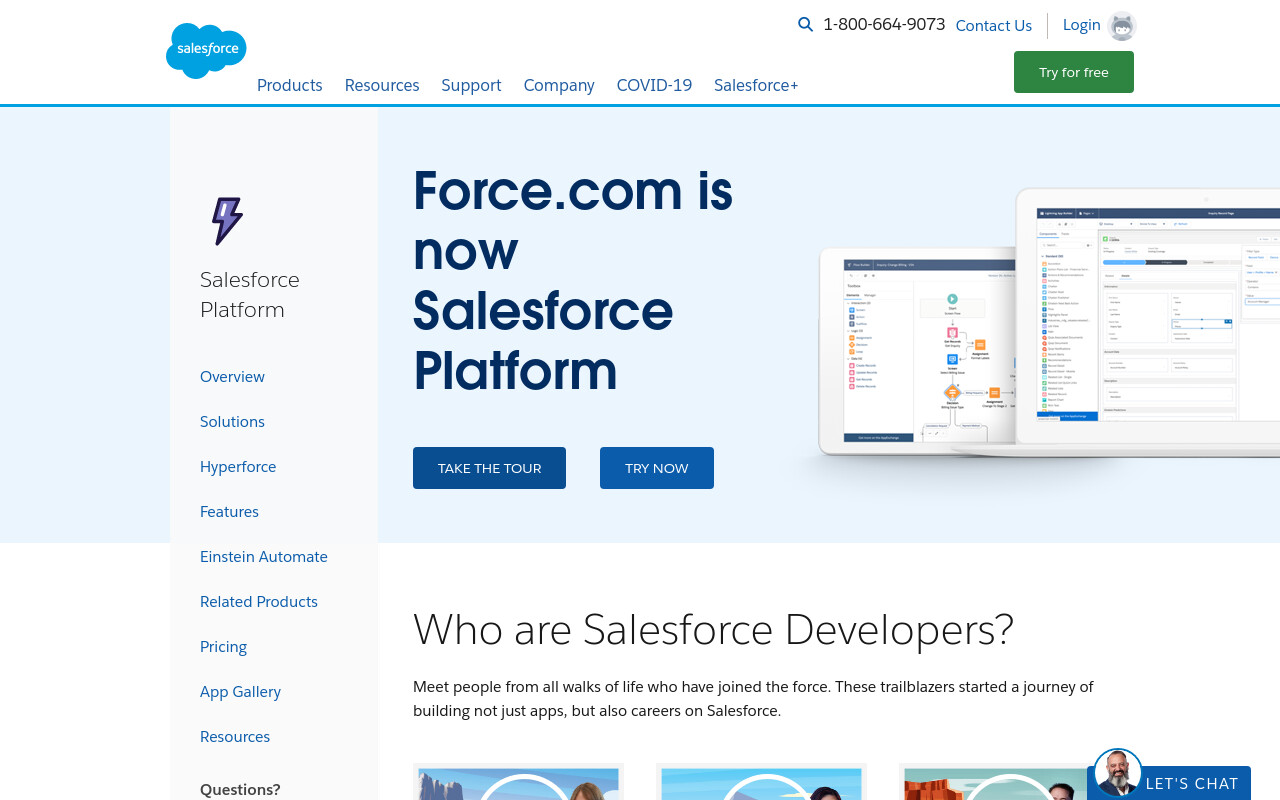Image resolution: width=1280 pixels, height=800 pixels.
Task: Click the TRY NOW button
Action: [x=657, y=468]
